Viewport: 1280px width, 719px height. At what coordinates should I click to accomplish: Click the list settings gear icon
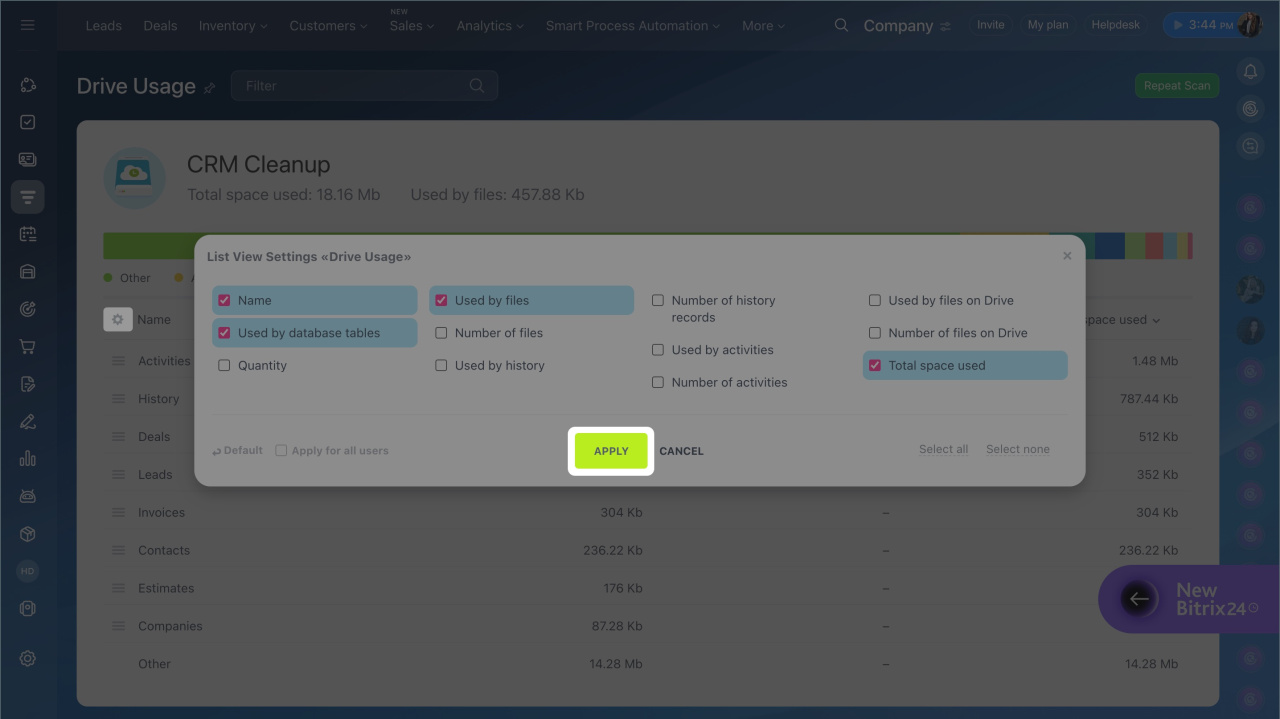pyautogui.click(x=117, y=320)
